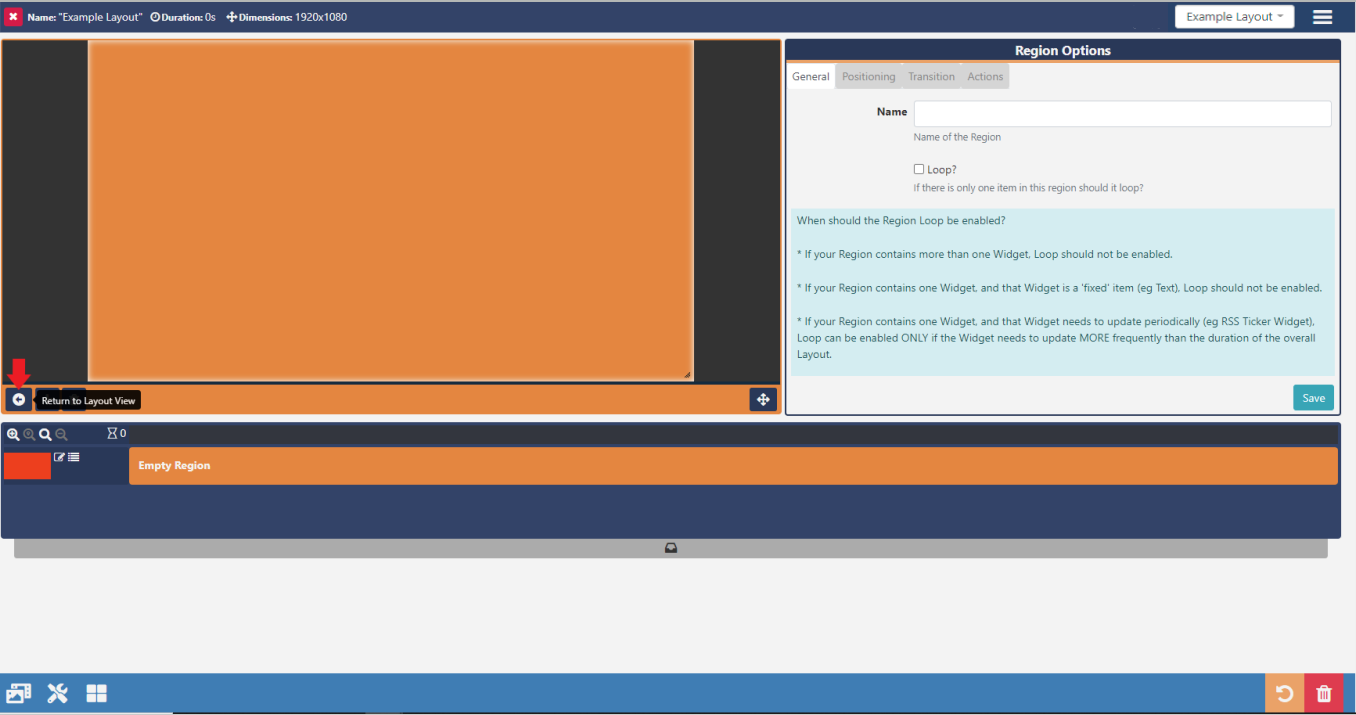The width and height of the screenshot is (1356, 715).
Task: Switch to the Transition tab
Action: [931, 77]
